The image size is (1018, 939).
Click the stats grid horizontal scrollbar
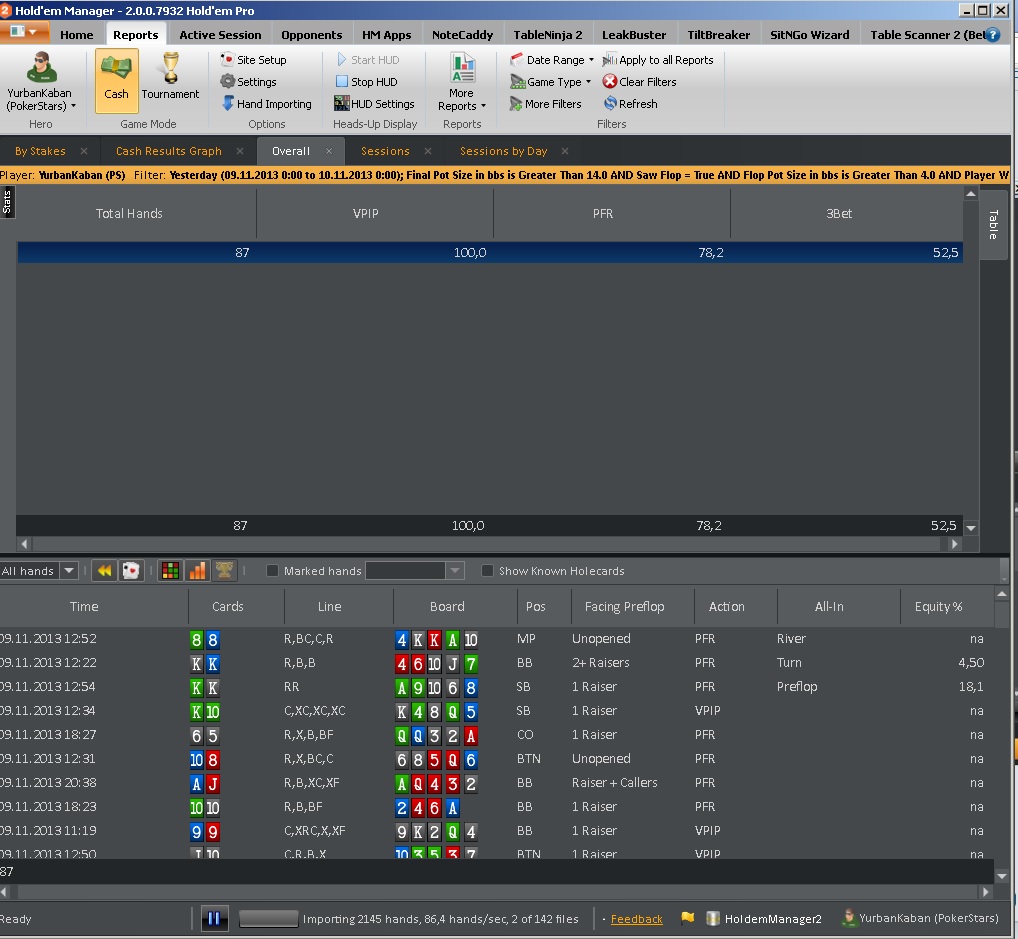486,544
